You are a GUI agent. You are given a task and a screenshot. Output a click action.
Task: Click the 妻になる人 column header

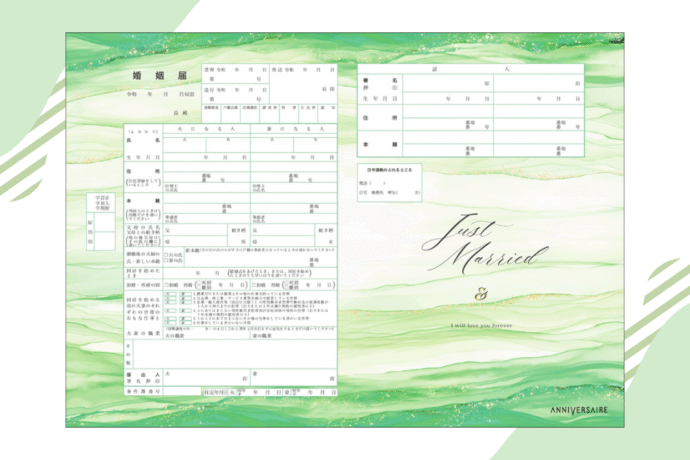tap(294, 129)
